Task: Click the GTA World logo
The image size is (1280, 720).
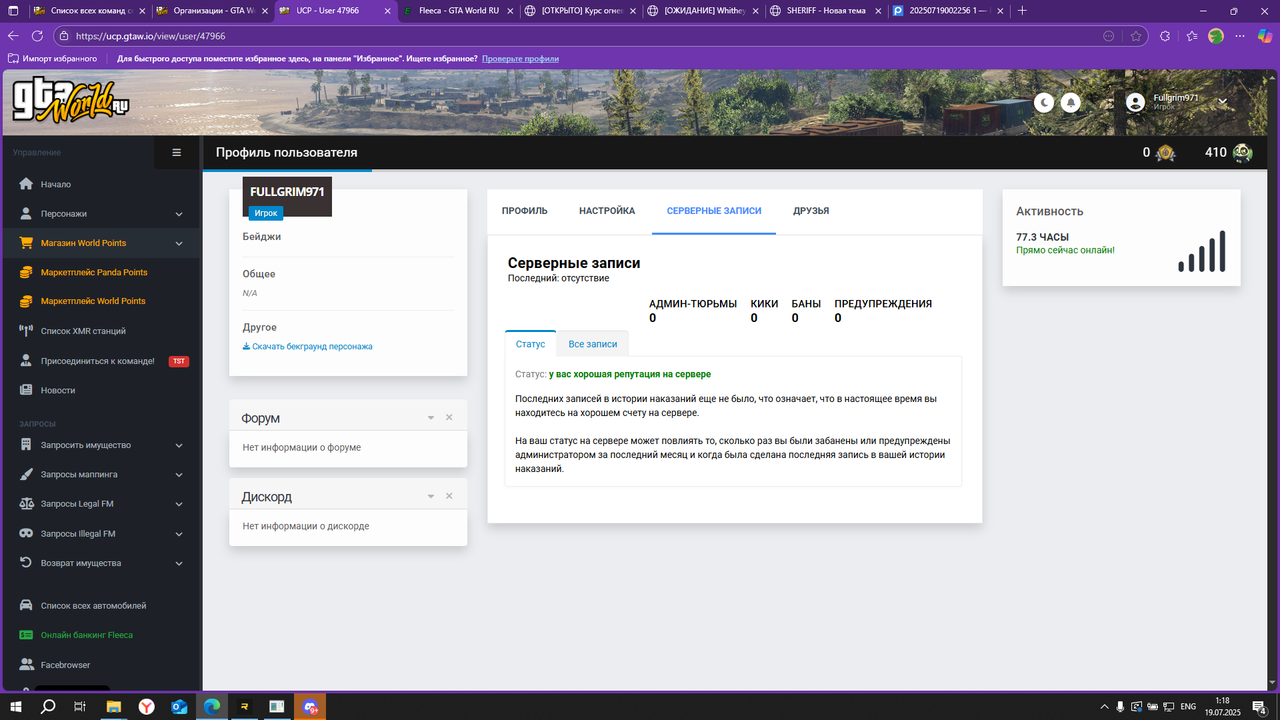Action: 72,101
